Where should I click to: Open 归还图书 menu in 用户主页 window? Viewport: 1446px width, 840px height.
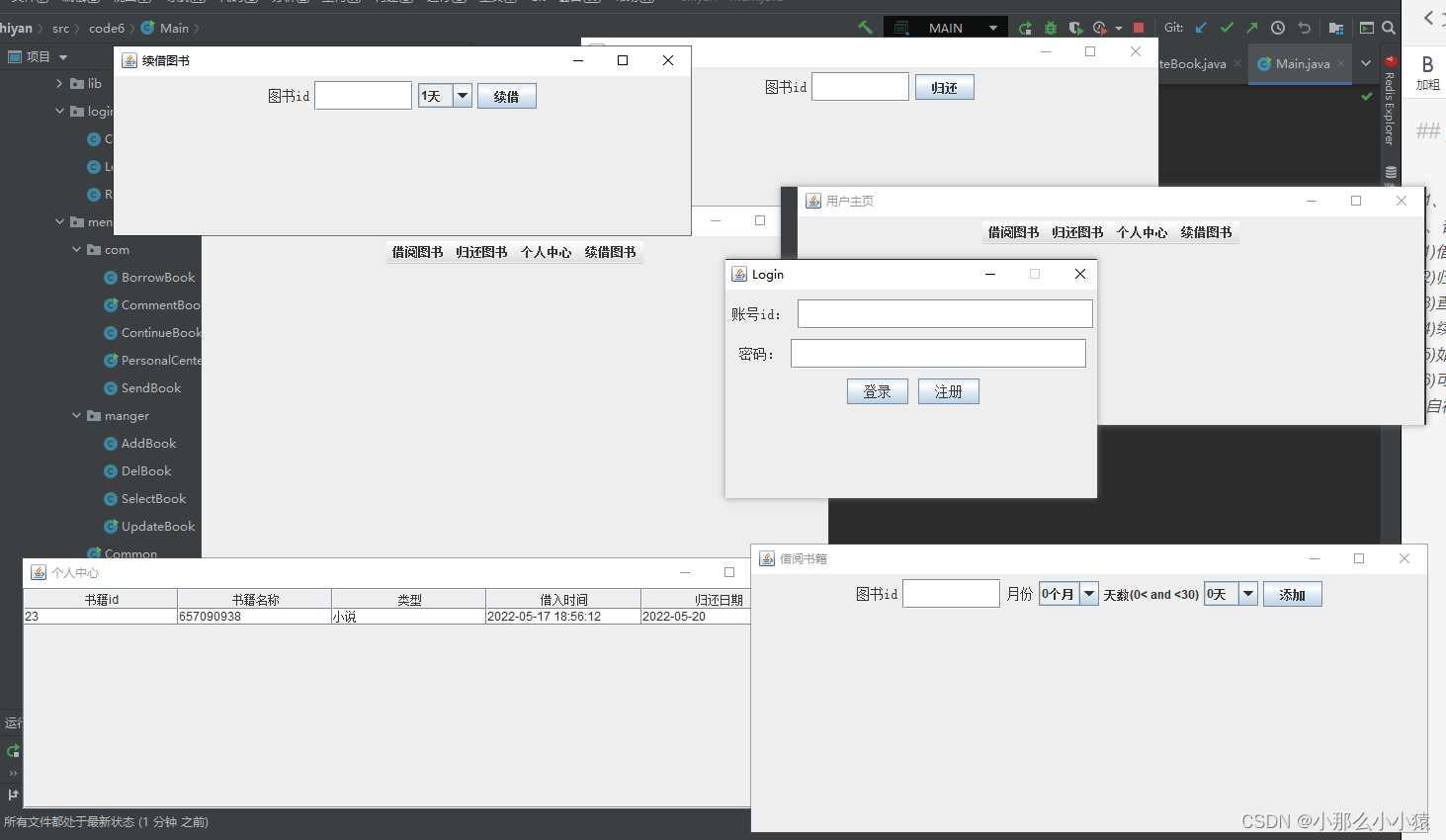coord(1077,232)
